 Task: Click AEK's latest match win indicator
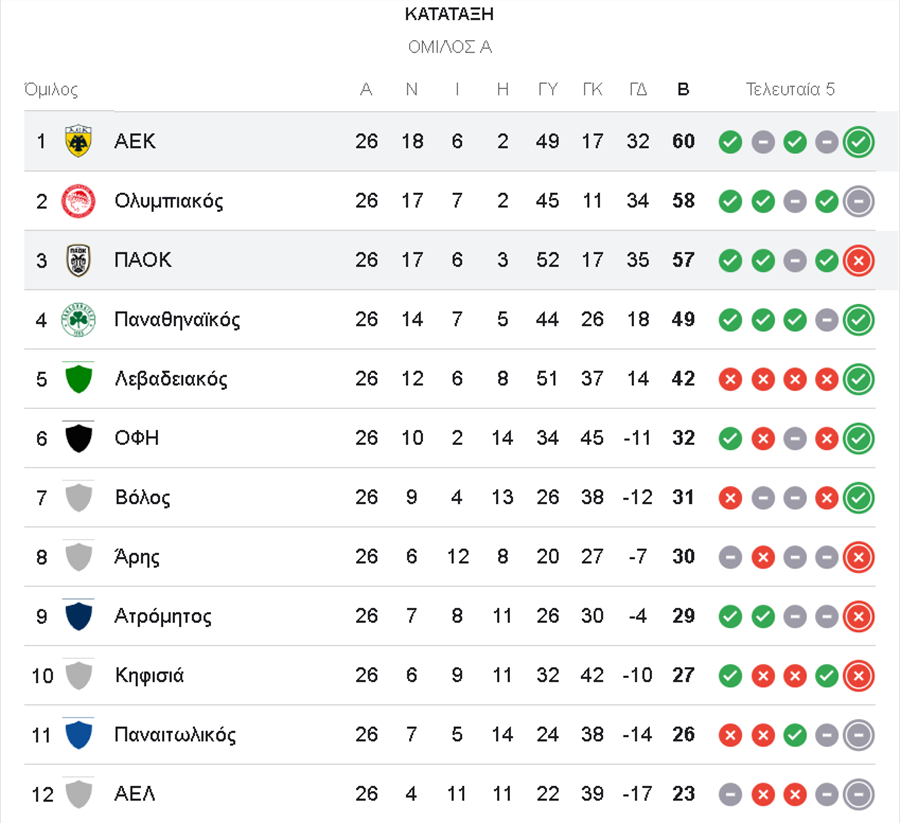858,142
